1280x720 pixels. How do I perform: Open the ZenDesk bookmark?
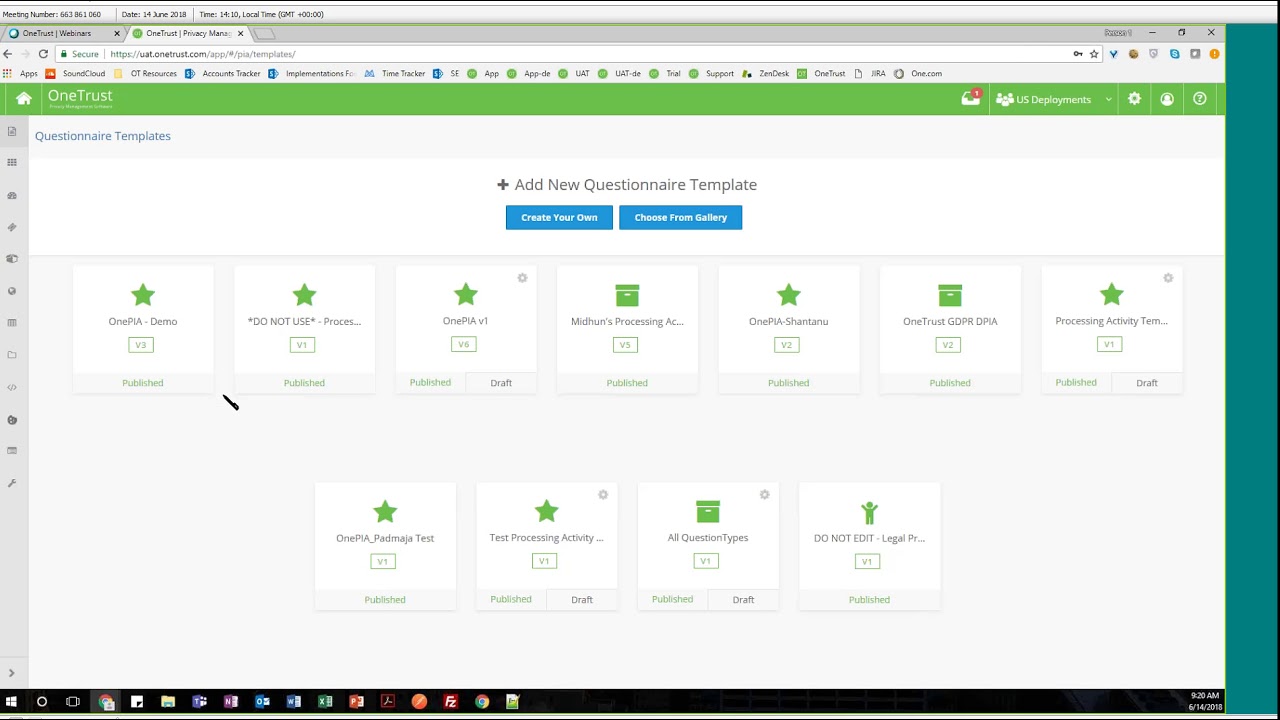coord(765,73)
